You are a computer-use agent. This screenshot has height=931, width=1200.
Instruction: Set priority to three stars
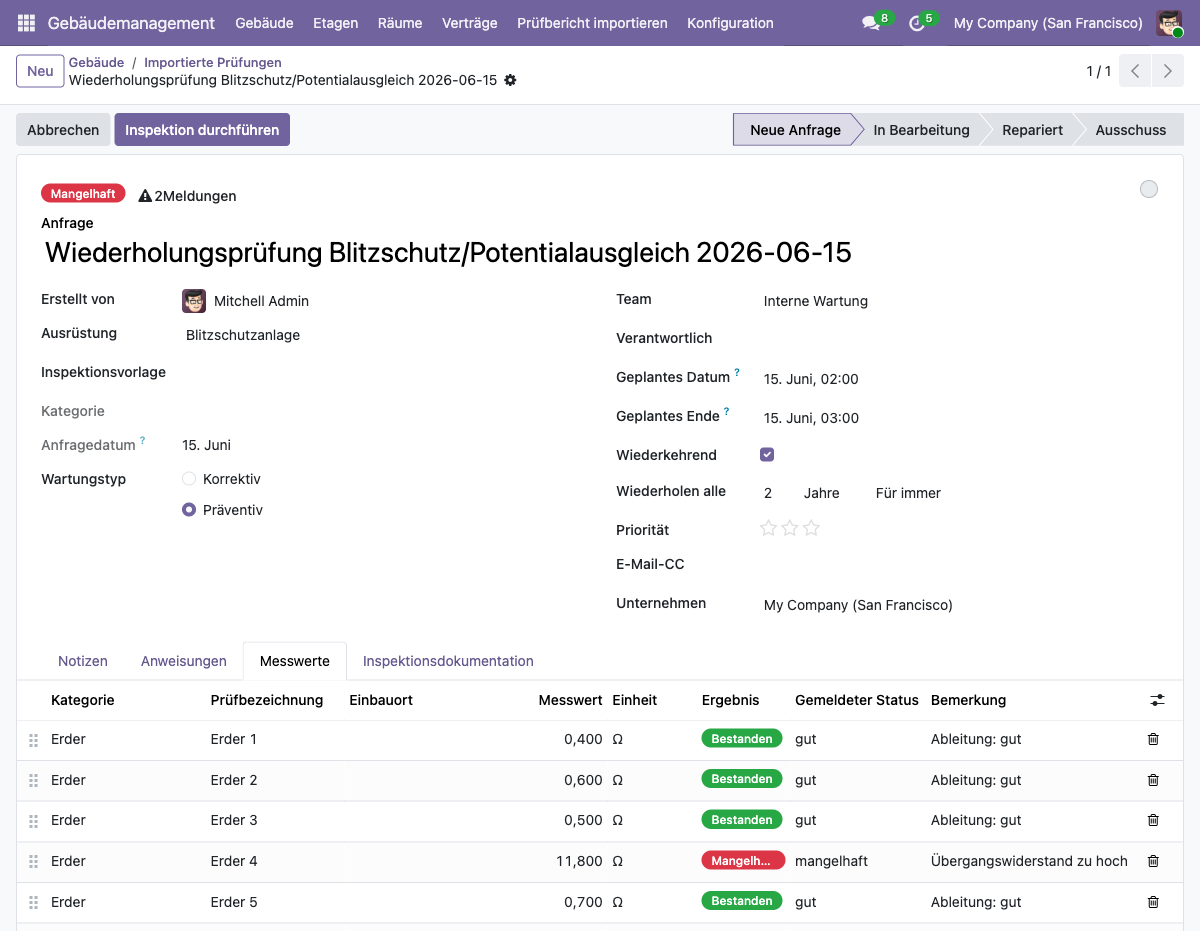point(811,528)
